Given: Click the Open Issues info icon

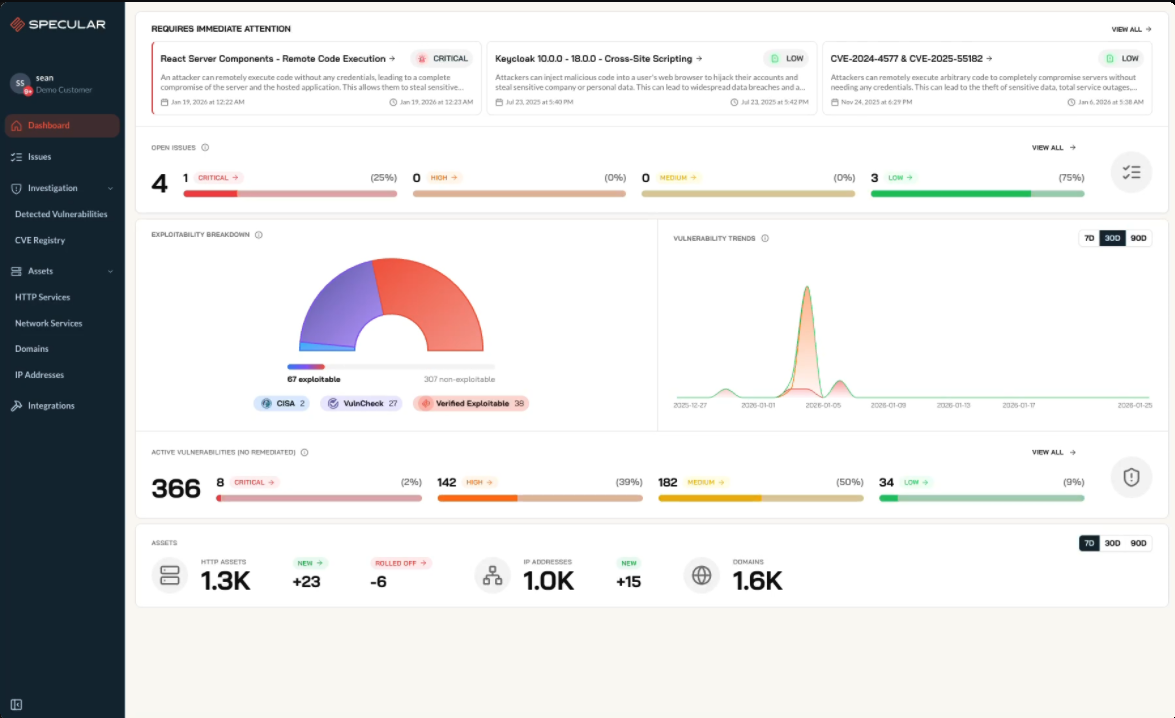Looking at the screenshot, I should (205, 148).
